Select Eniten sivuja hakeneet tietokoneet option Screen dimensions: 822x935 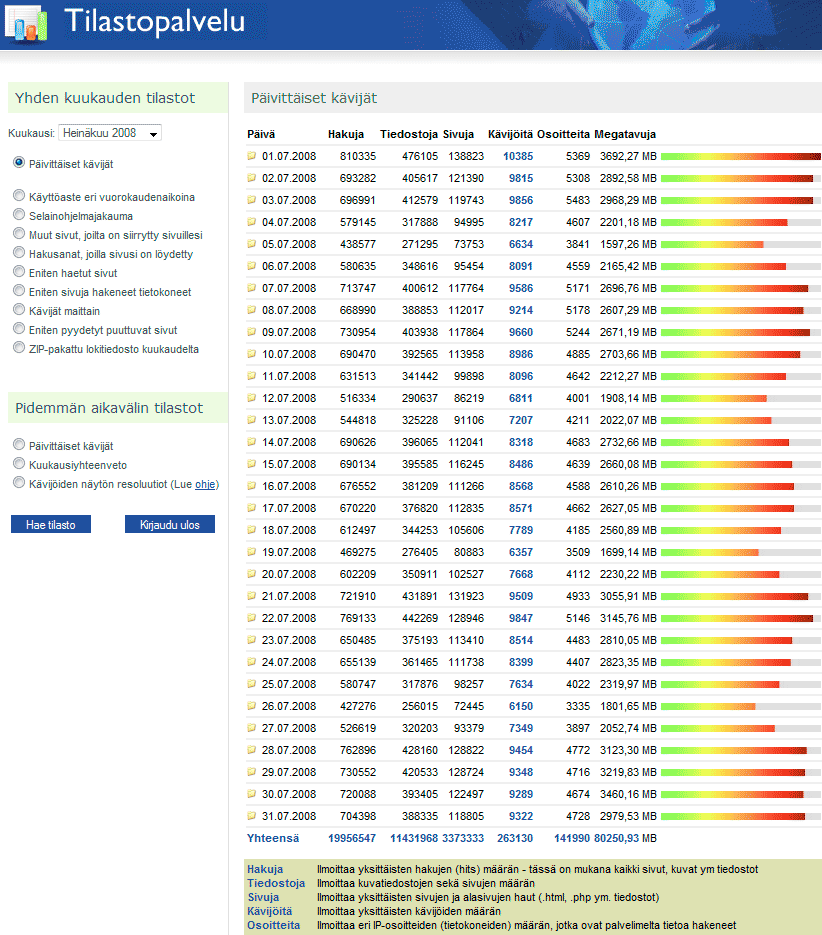(x=19, y=290)
